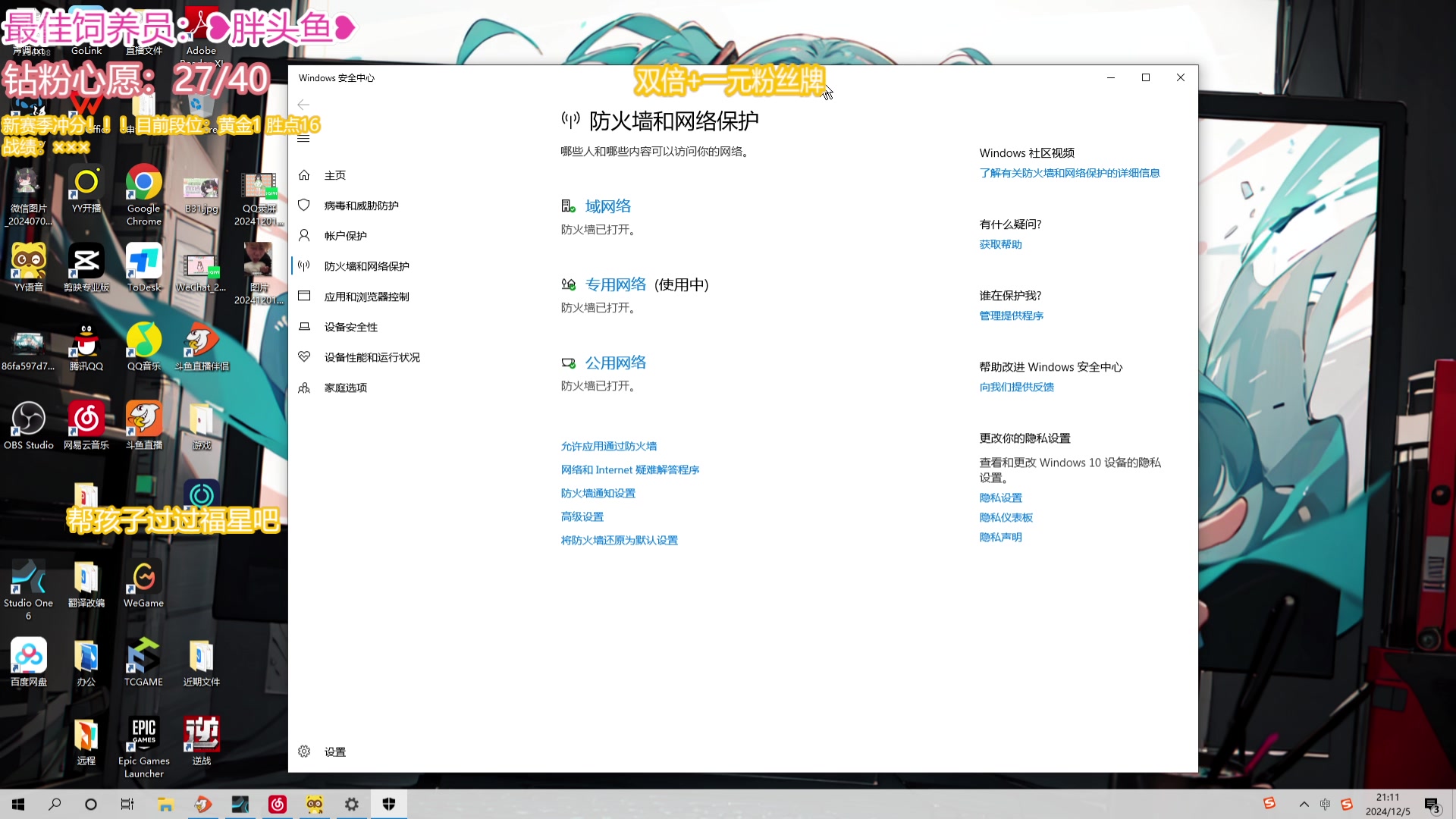
Task: Open Windows Security taskbar icon
Action: 389,804
